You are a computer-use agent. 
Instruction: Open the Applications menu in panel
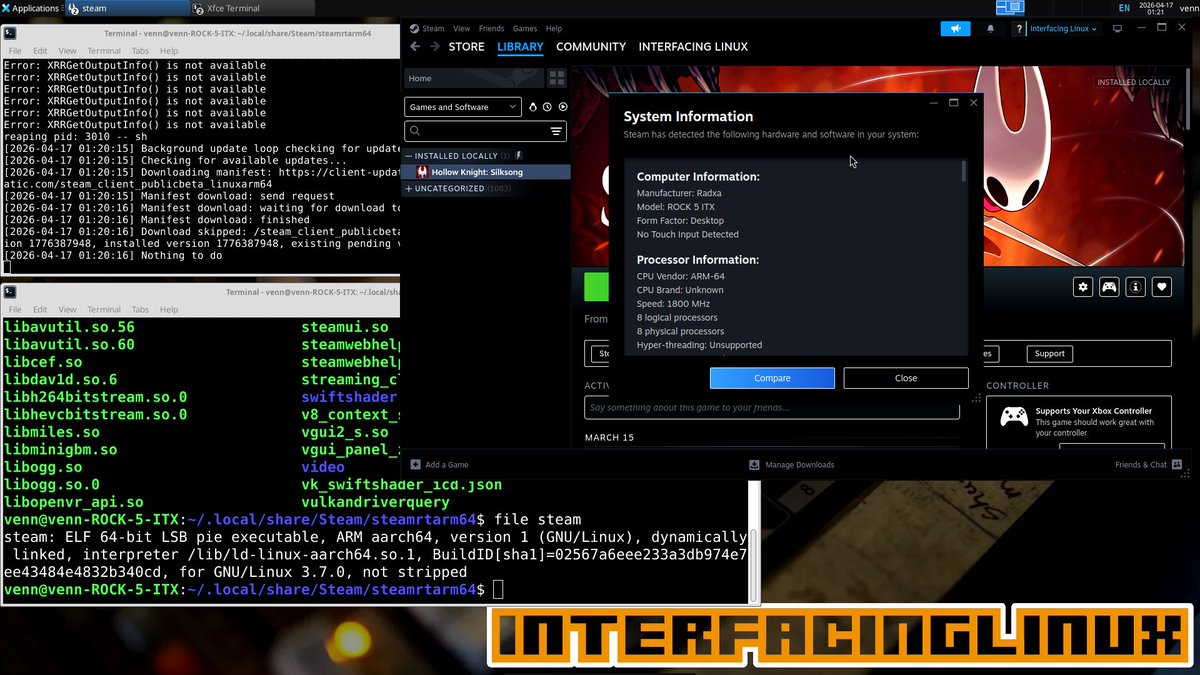pos(30,8)
